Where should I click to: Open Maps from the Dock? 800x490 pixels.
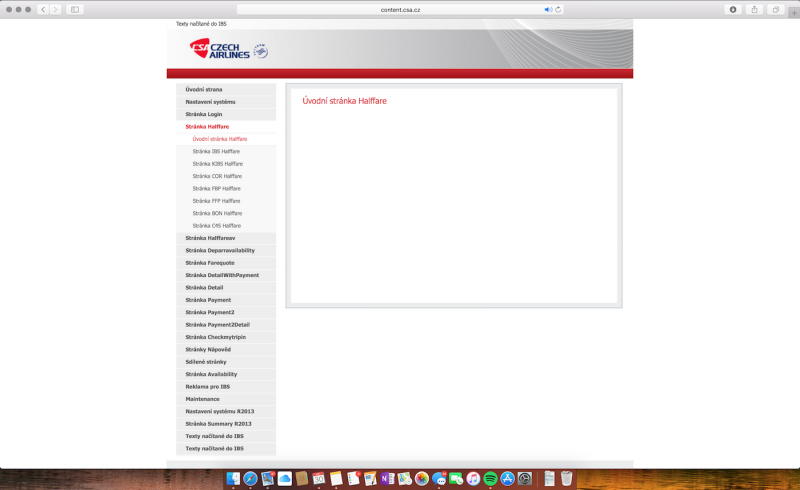405,478
